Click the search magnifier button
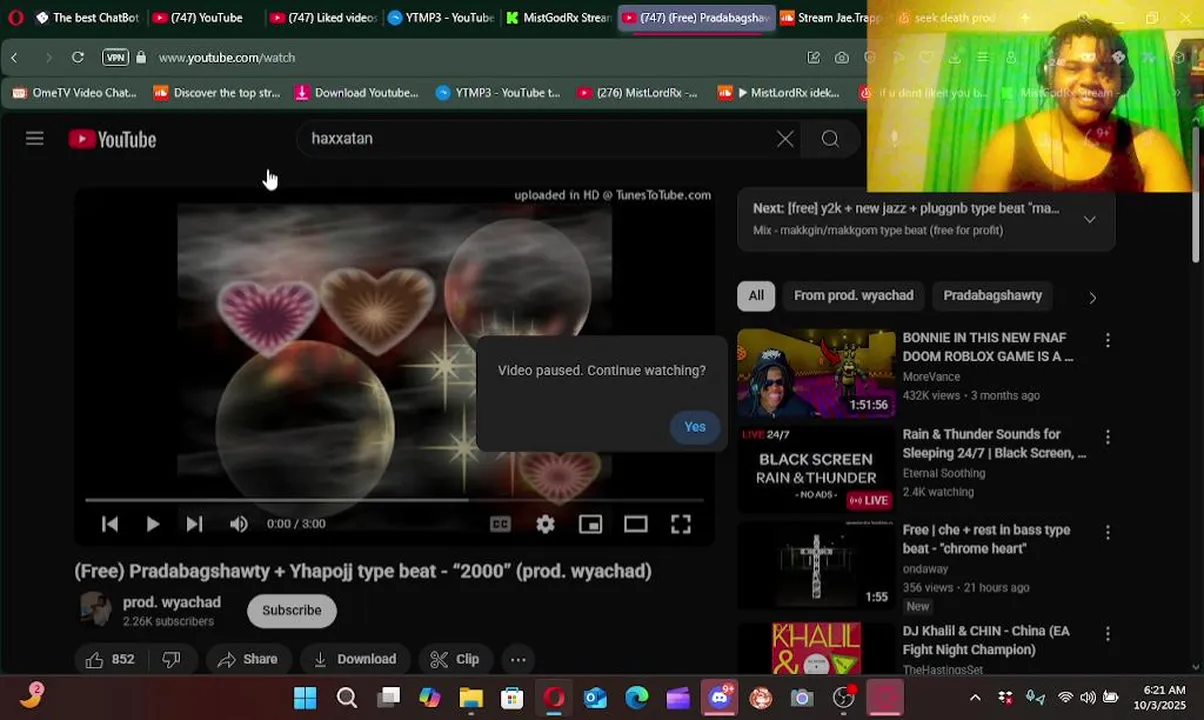Viewport: 1204px width, 720px height. [830, 139]
